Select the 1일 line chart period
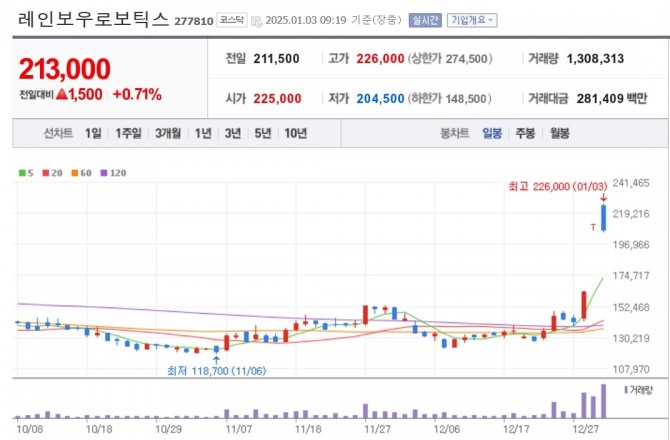 (x=93, y=133)
